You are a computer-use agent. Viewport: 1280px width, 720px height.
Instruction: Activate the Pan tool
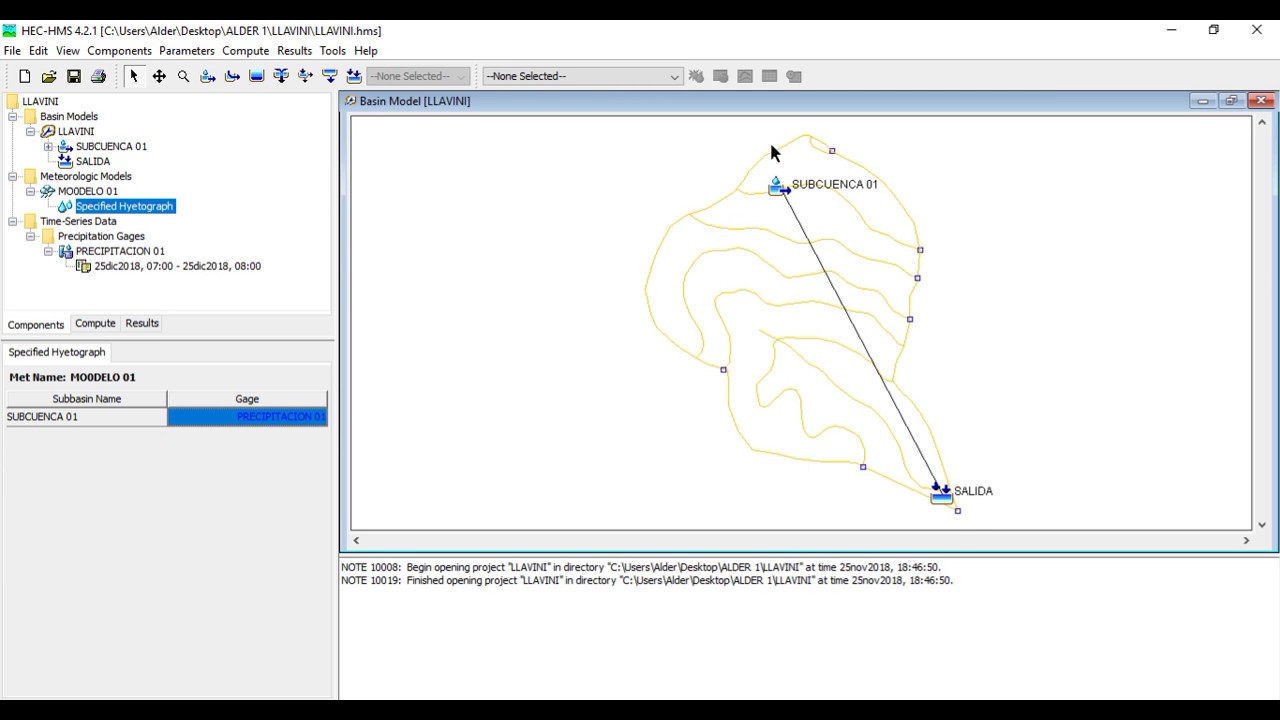pos(159,76)
